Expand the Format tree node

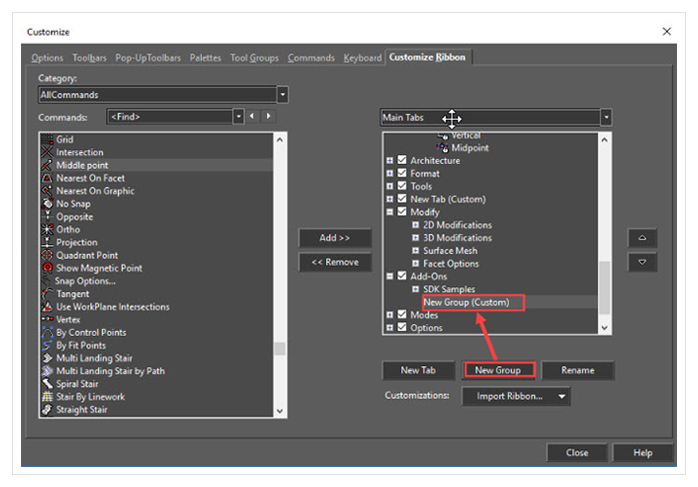[390, 173]
